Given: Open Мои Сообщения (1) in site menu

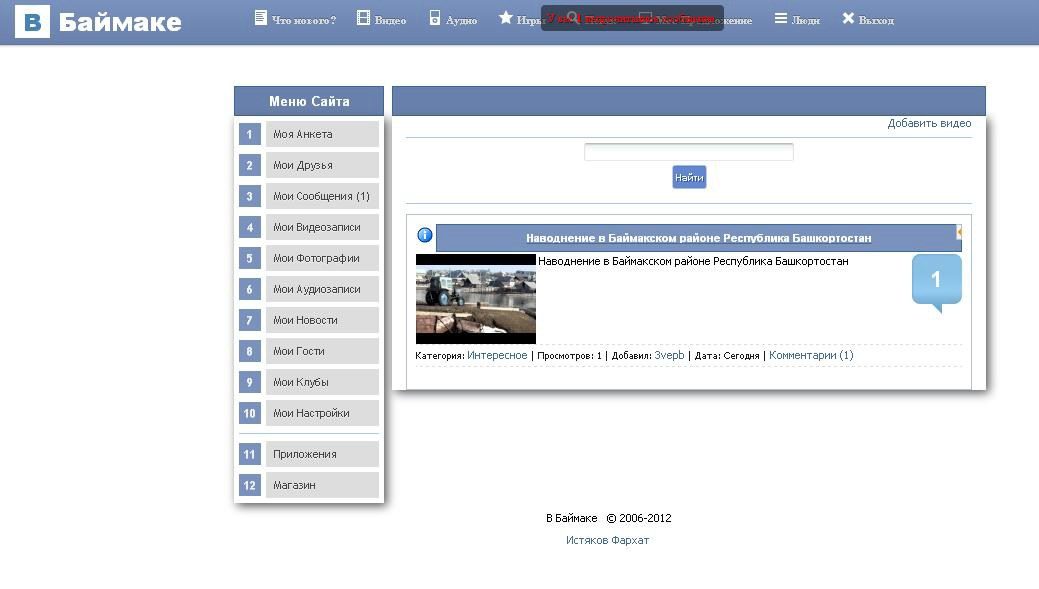Looking at the screenshot, I should pyautogui.click(x=322, y=196).
